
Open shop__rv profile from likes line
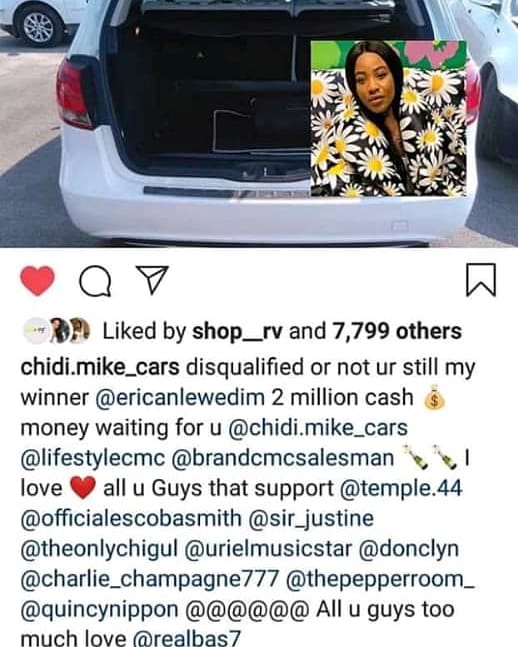click(237, 331)
